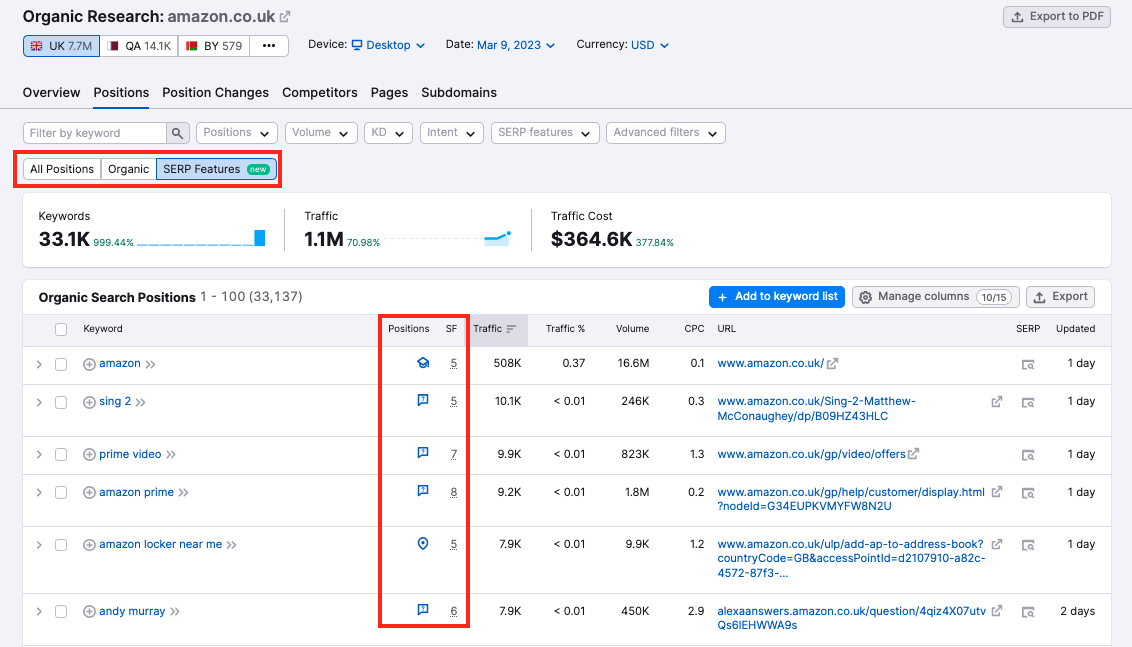Change Currency USD dropdown

[x=650, y=45]
